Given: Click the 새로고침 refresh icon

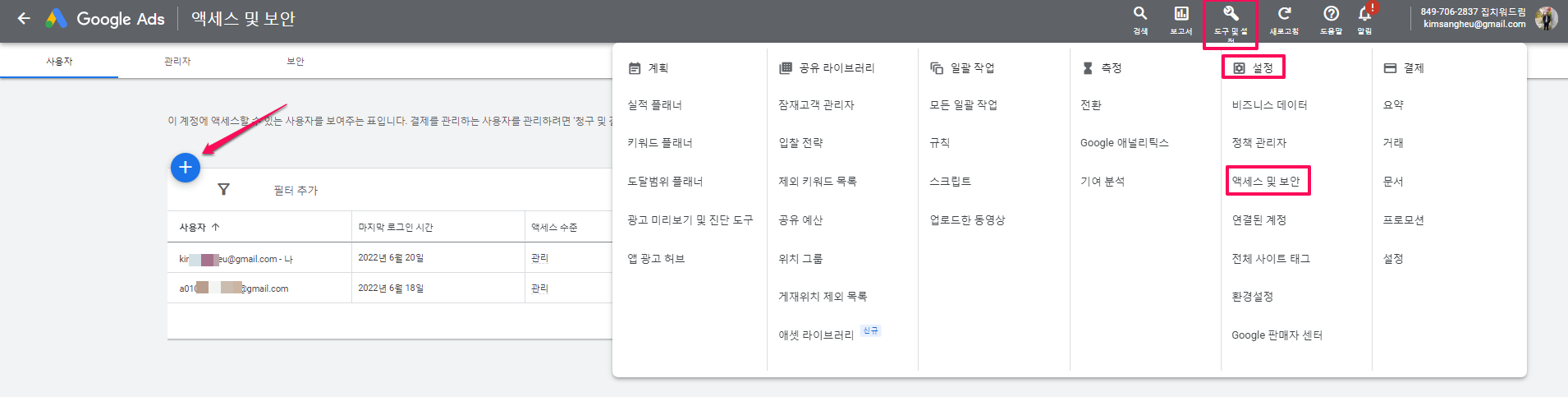Looking at the screenshot, I should (x=1285, y=13).
